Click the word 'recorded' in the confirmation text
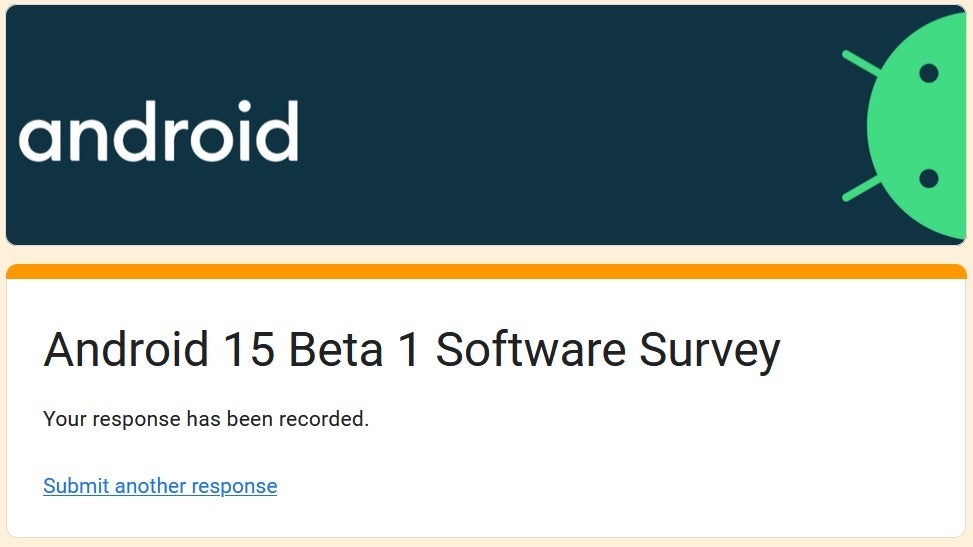The height and width of the screenshot is (547, 973). (324, 419)
